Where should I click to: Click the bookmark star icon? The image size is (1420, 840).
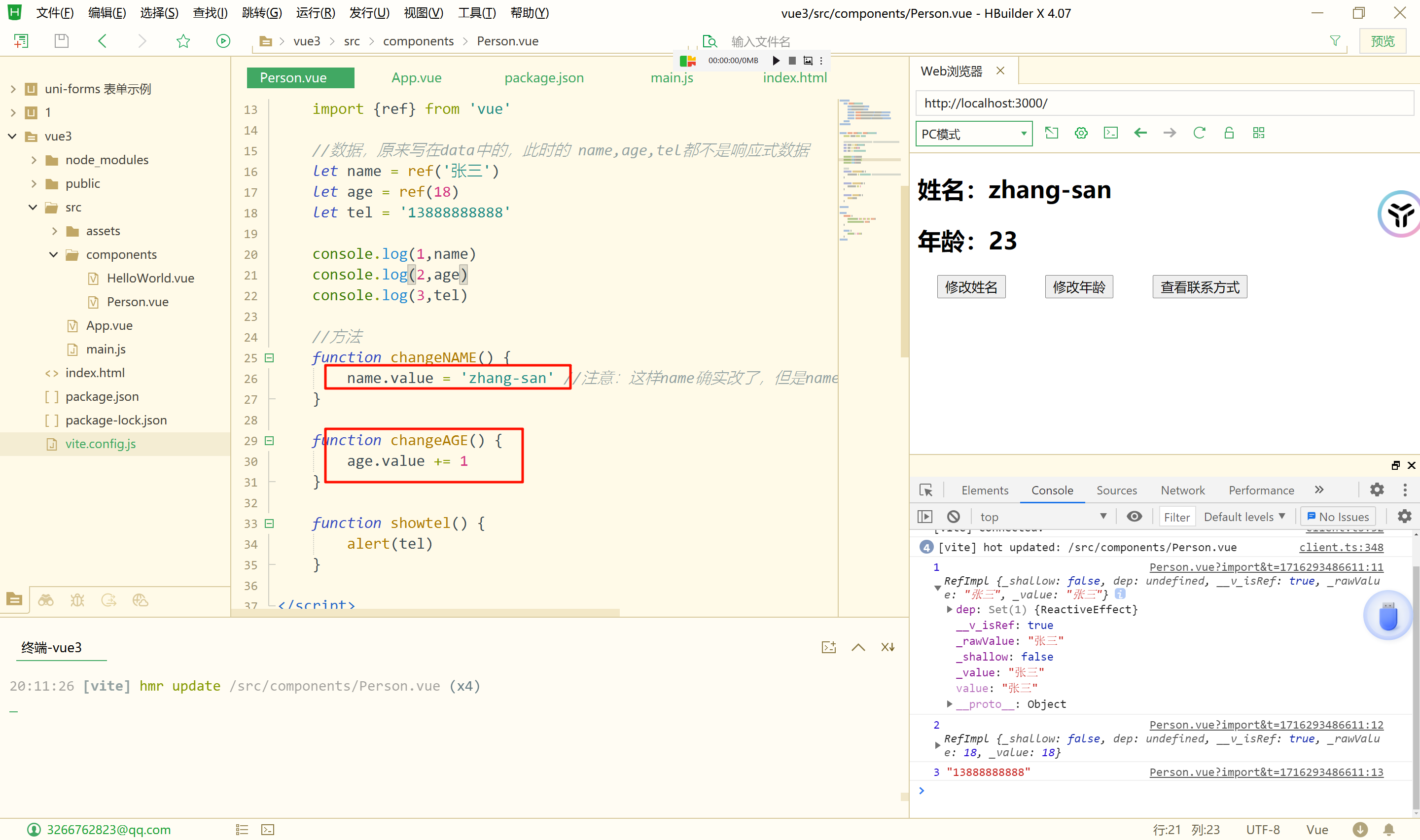(x=183, y=41)
